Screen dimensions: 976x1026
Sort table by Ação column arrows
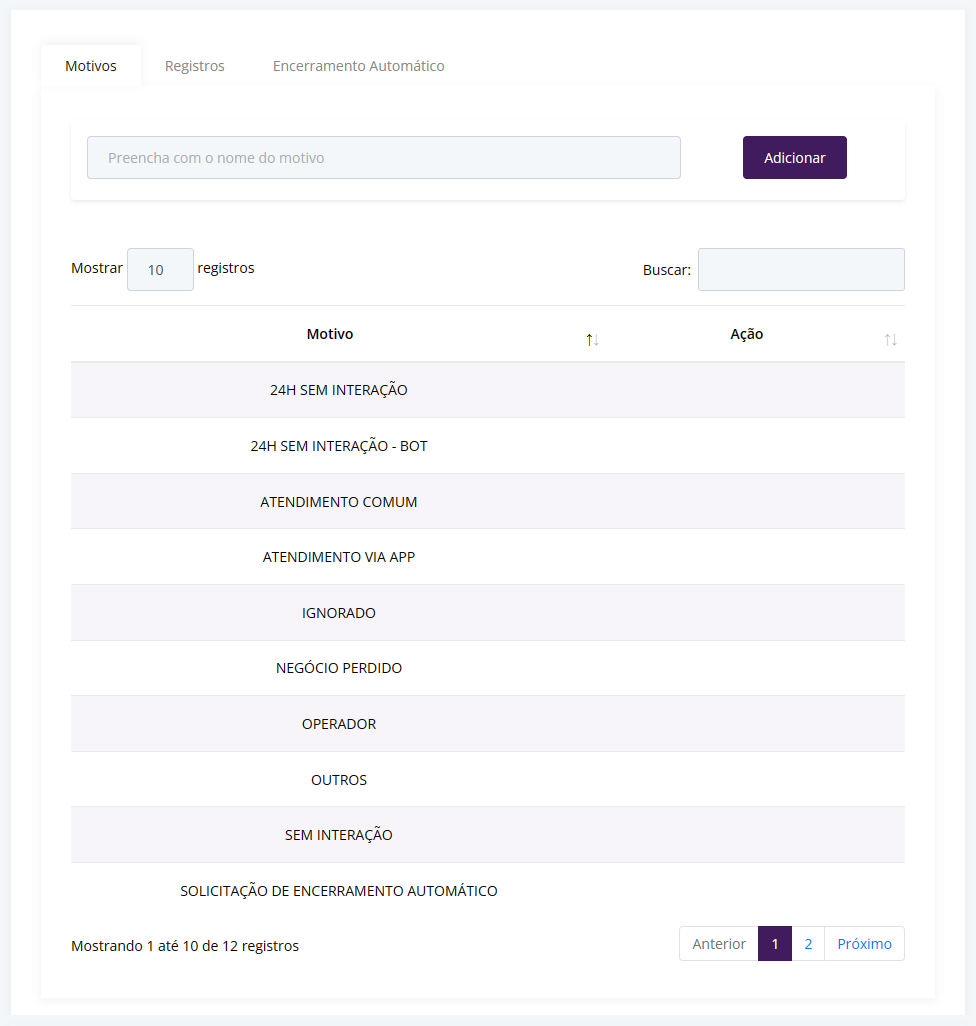coord(890,340)
